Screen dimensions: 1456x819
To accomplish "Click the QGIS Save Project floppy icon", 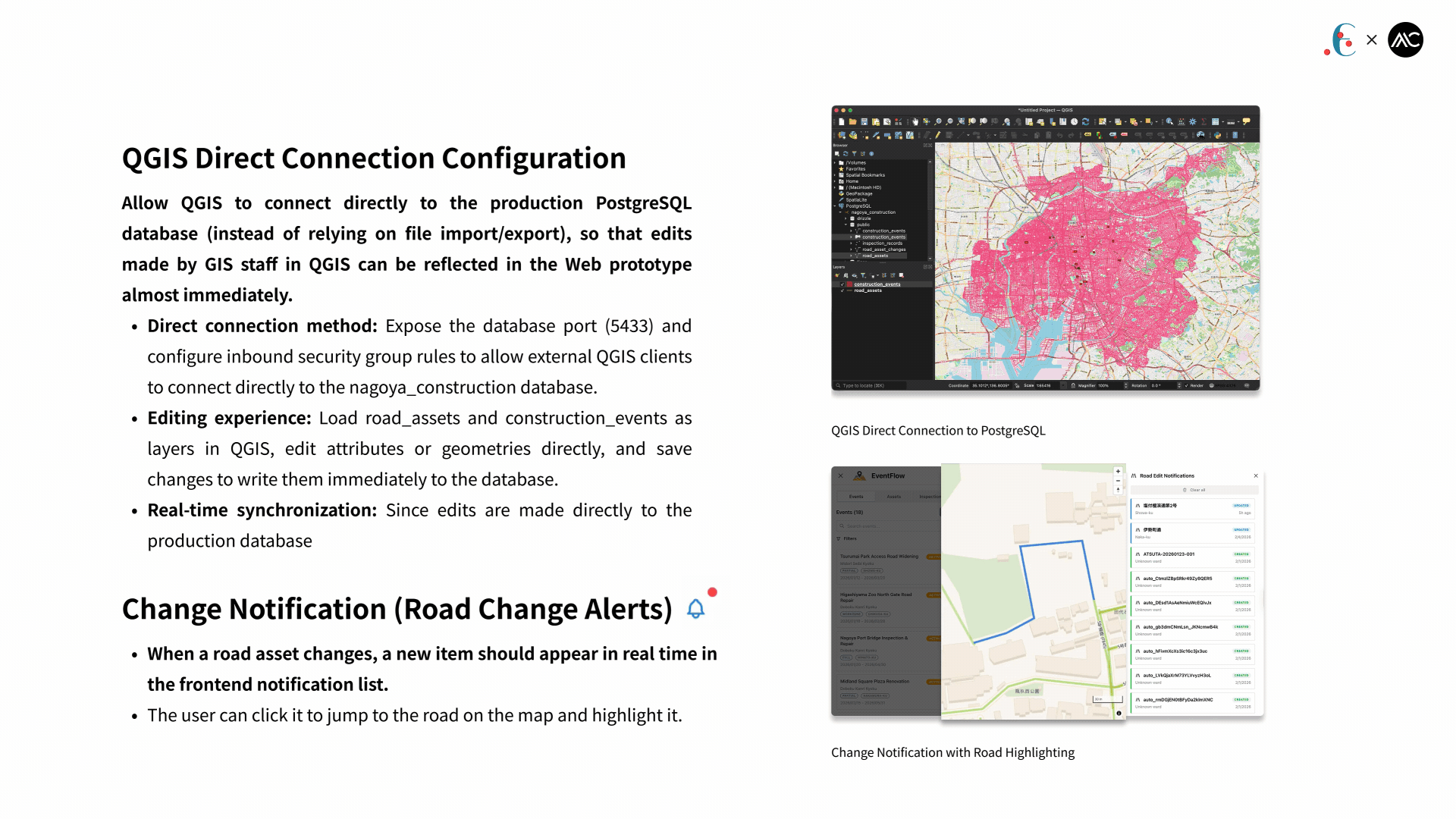I will (x=864, y=121).
